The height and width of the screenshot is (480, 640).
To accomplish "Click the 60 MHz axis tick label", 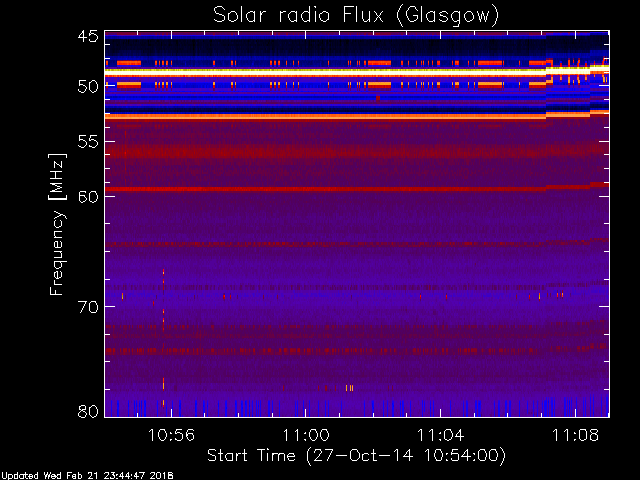I will pos(88,196).
